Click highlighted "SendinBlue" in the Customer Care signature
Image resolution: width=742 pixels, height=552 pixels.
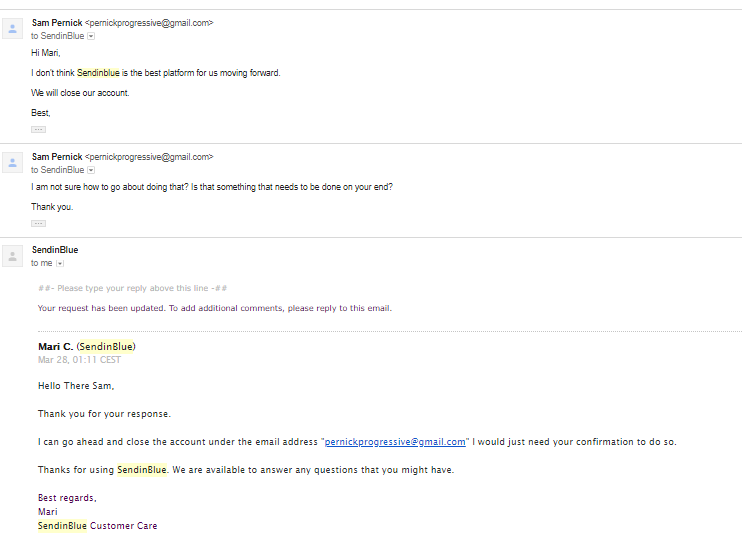coord(62,526)
